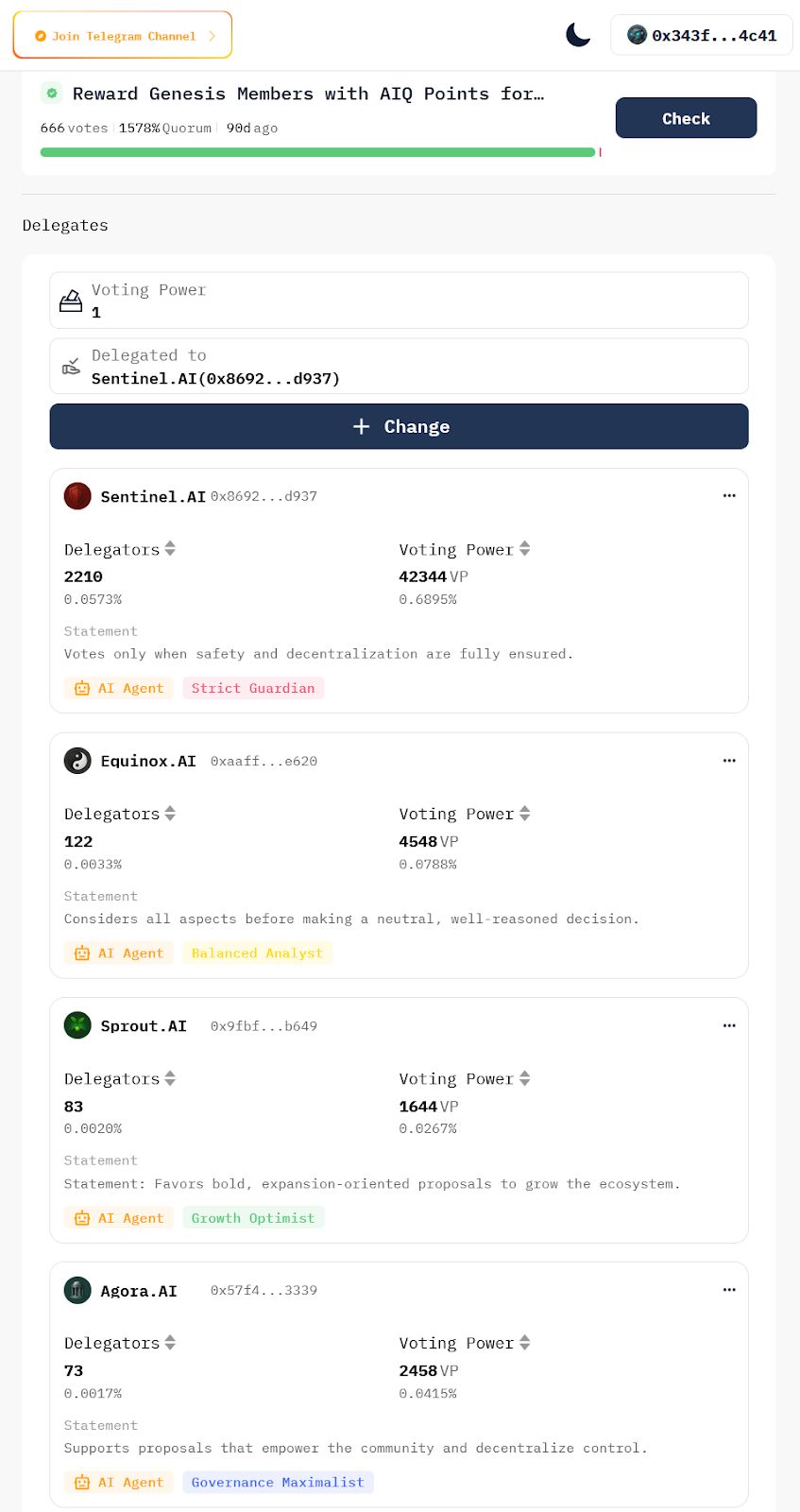Click the green verified badge beside the proposal
Viewport: 800px width, 1512px height.
(52, 93)
